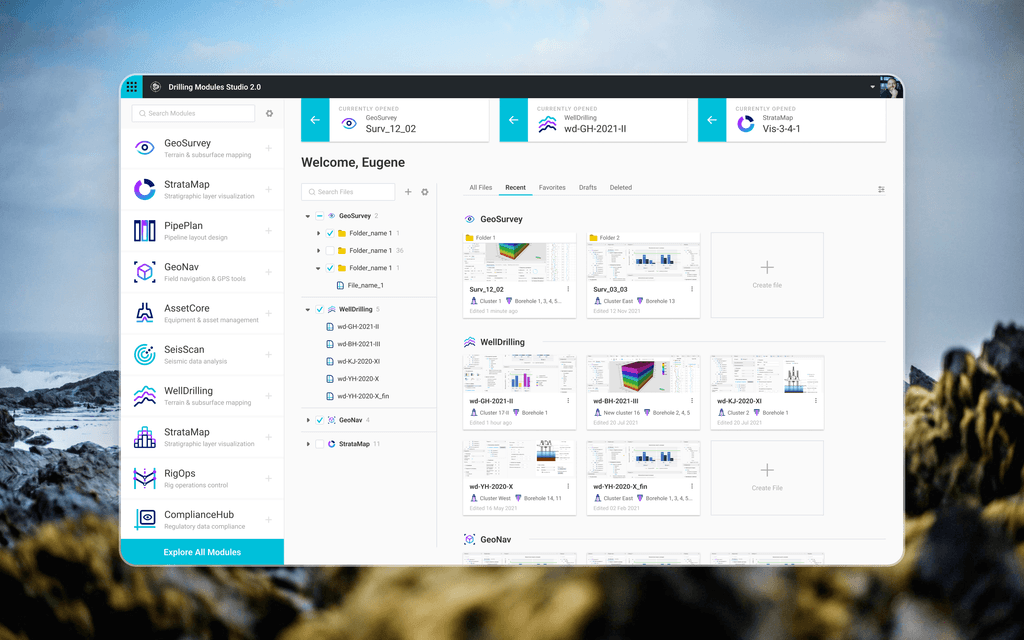Open the Drafts tab
The width and height of the screenshot is (1024, 640).
pyautogui.click(x=588, y=187)
